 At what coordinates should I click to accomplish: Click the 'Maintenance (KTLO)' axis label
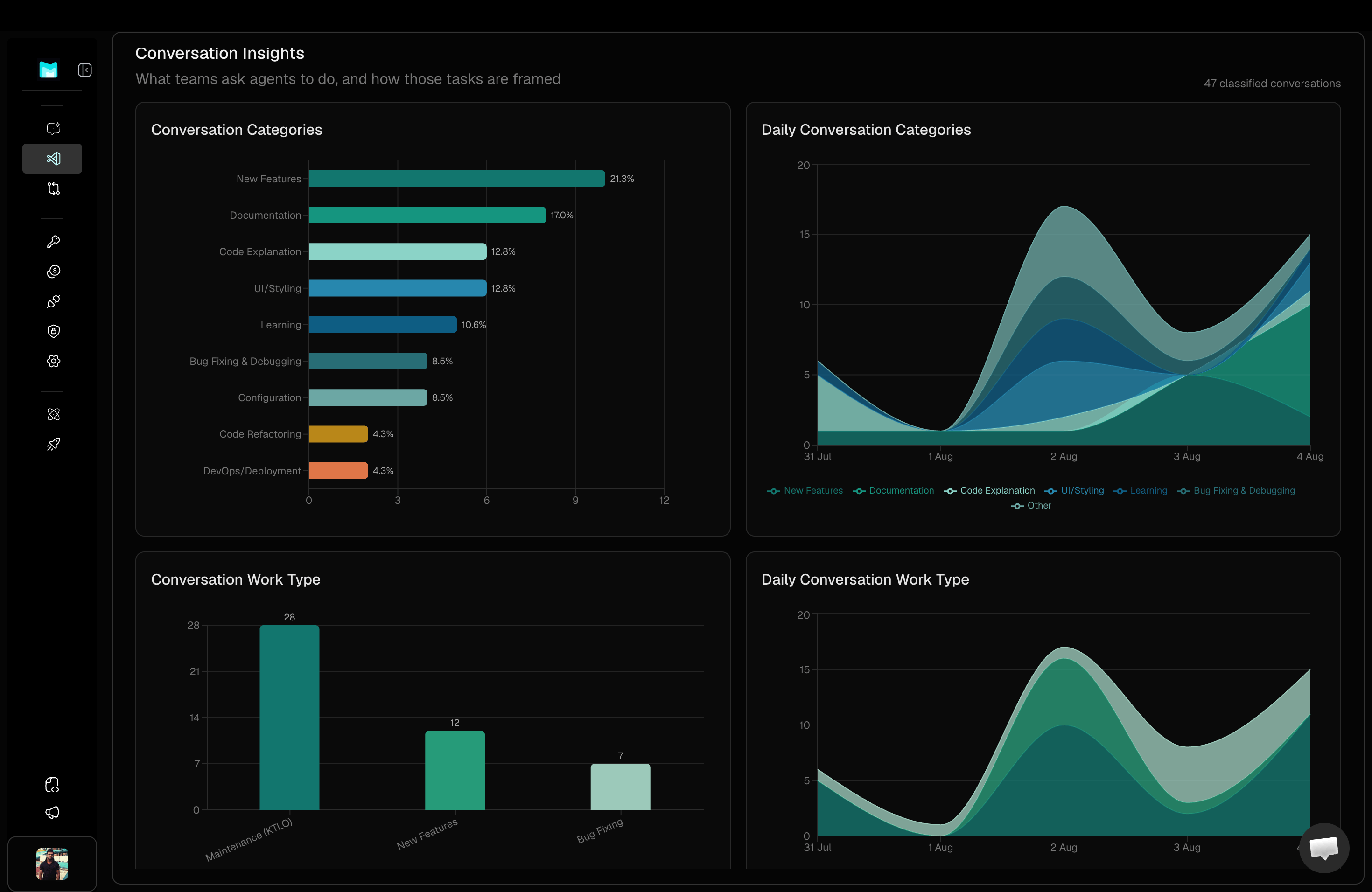tap(249, 840)
